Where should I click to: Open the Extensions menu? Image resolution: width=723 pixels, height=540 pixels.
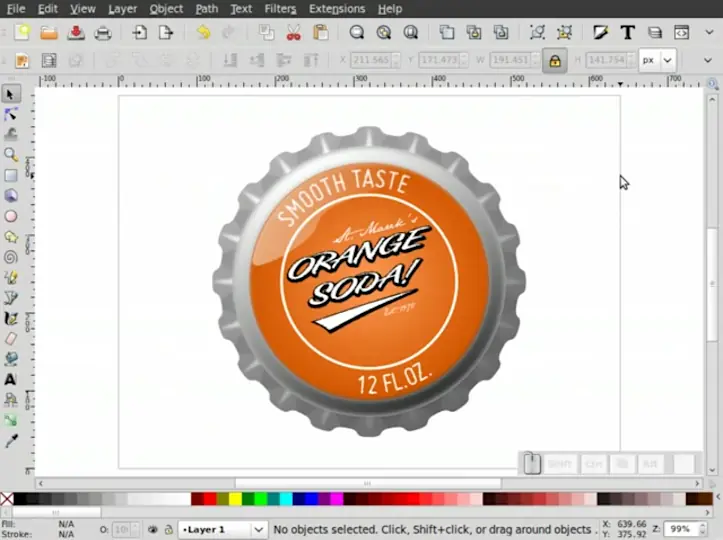pos(337,9)
